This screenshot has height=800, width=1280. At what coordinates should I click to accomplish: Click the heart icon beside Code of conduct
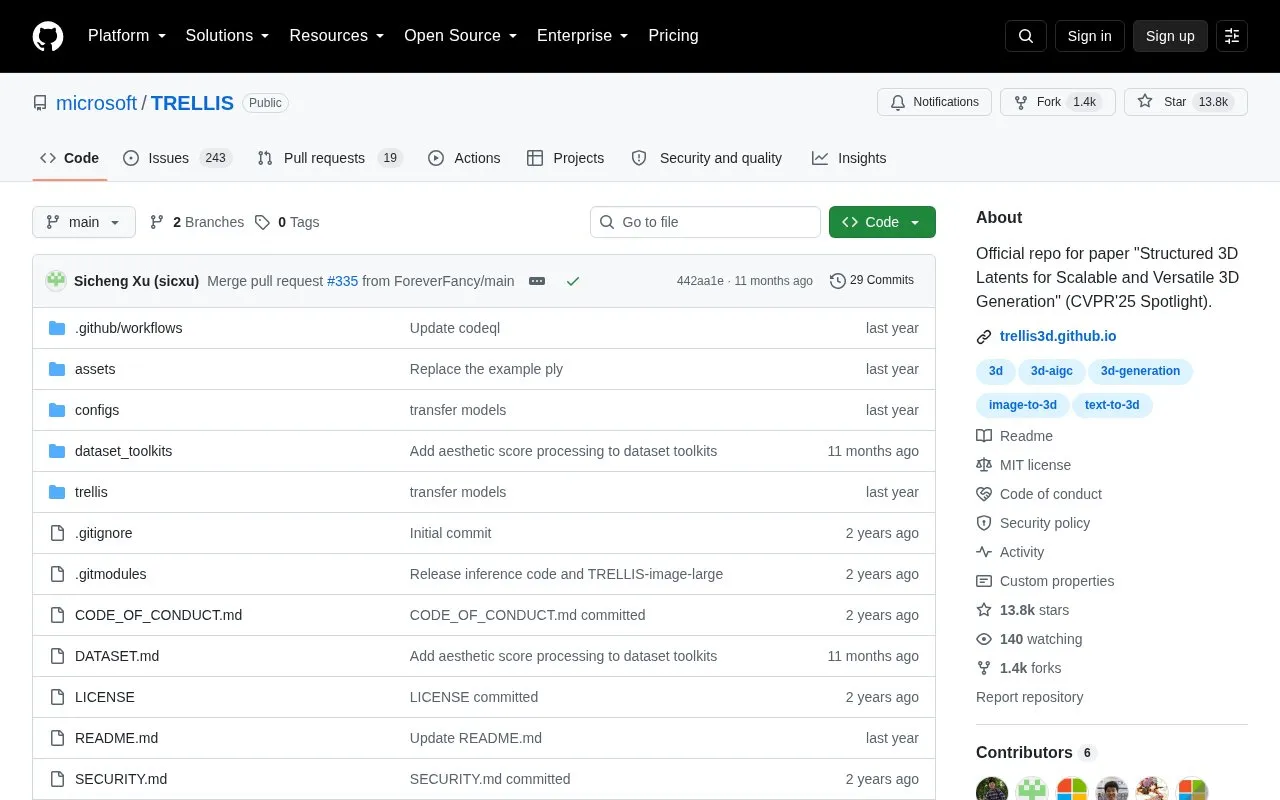click(984, 494)
